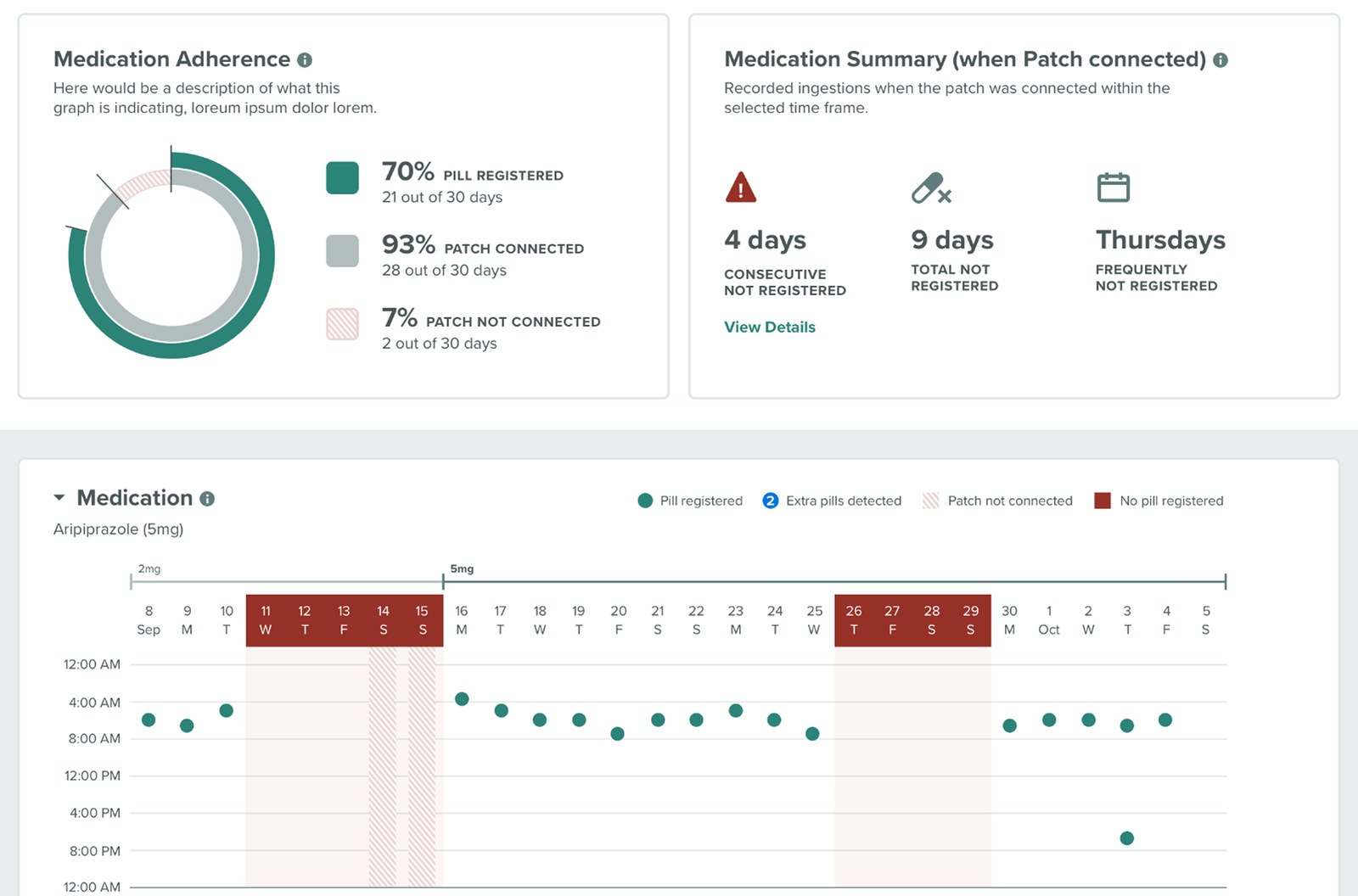This screenshot has height=896, width=1358.
Task: Open the Medication Summary info icon
Action: (x=1221, y=60)
